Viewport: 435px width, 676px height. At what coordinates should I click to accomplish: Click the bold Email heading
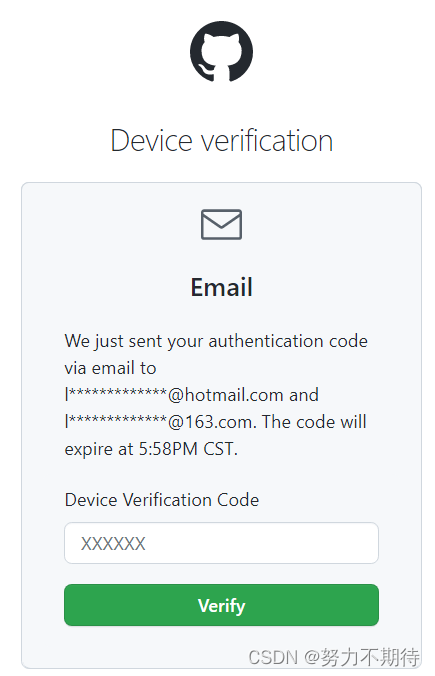tap(222, 287)
